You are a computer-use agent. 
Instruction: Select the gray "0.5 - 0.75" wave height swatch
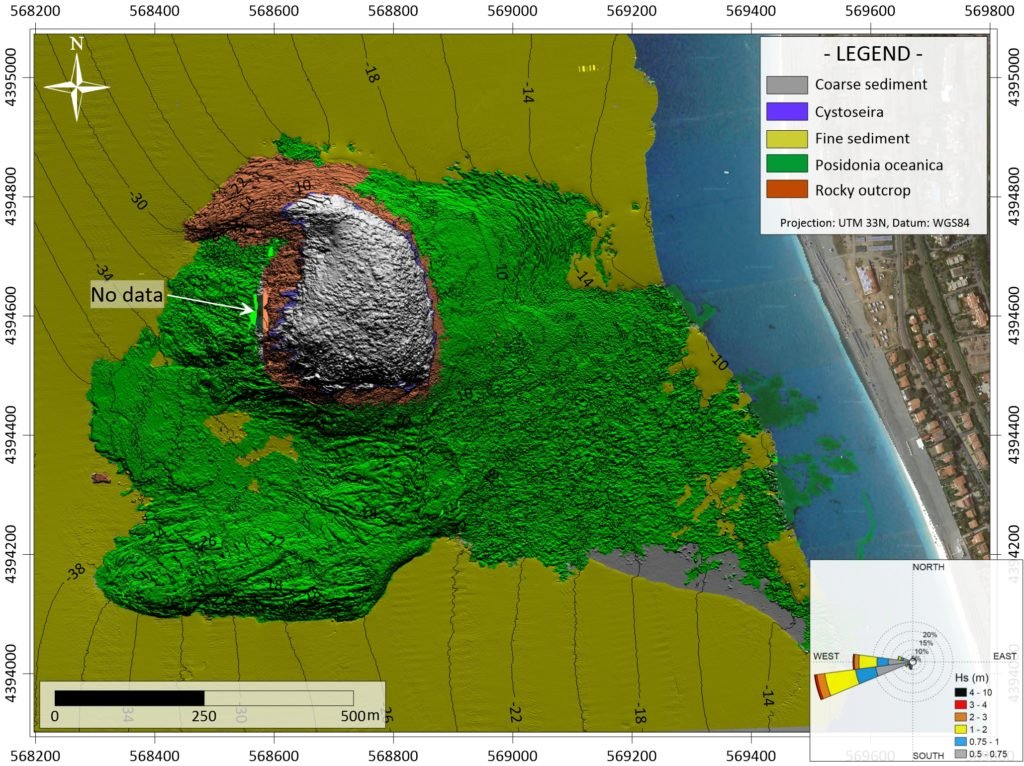point(960,754)
